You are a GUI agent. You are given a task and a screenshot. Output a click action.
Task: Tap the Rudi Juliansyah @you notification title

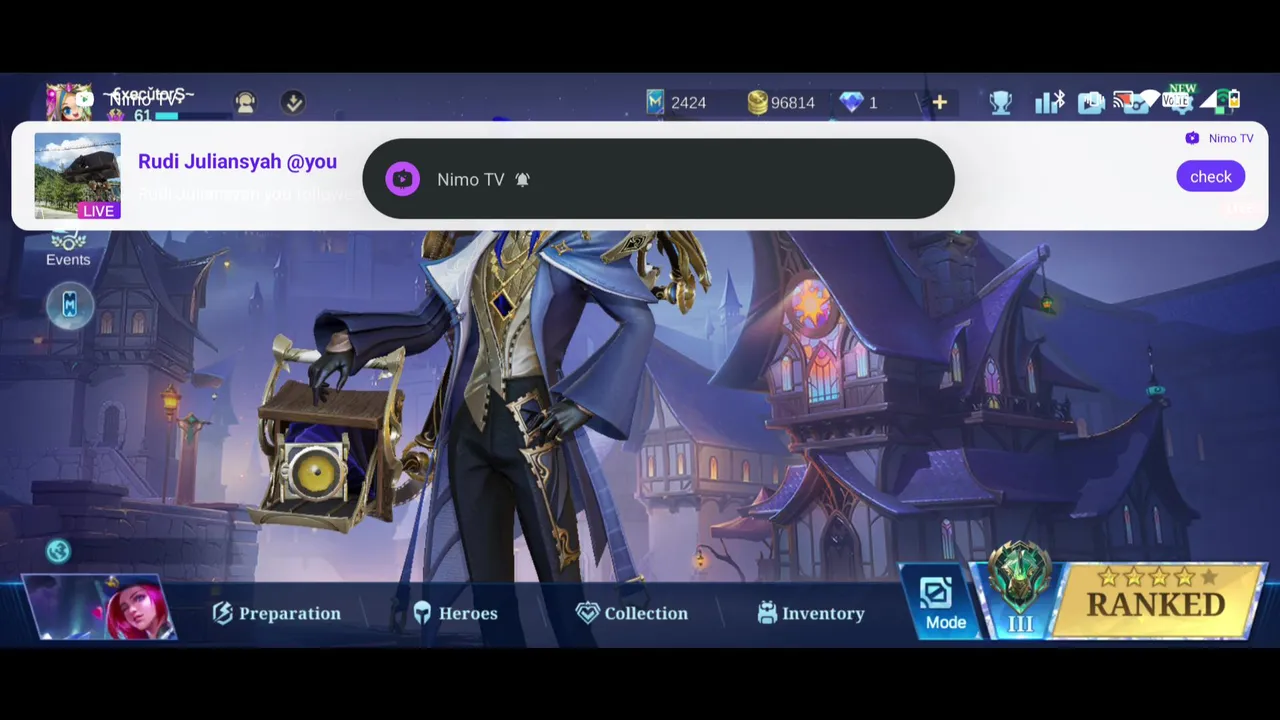click(237, 161)
